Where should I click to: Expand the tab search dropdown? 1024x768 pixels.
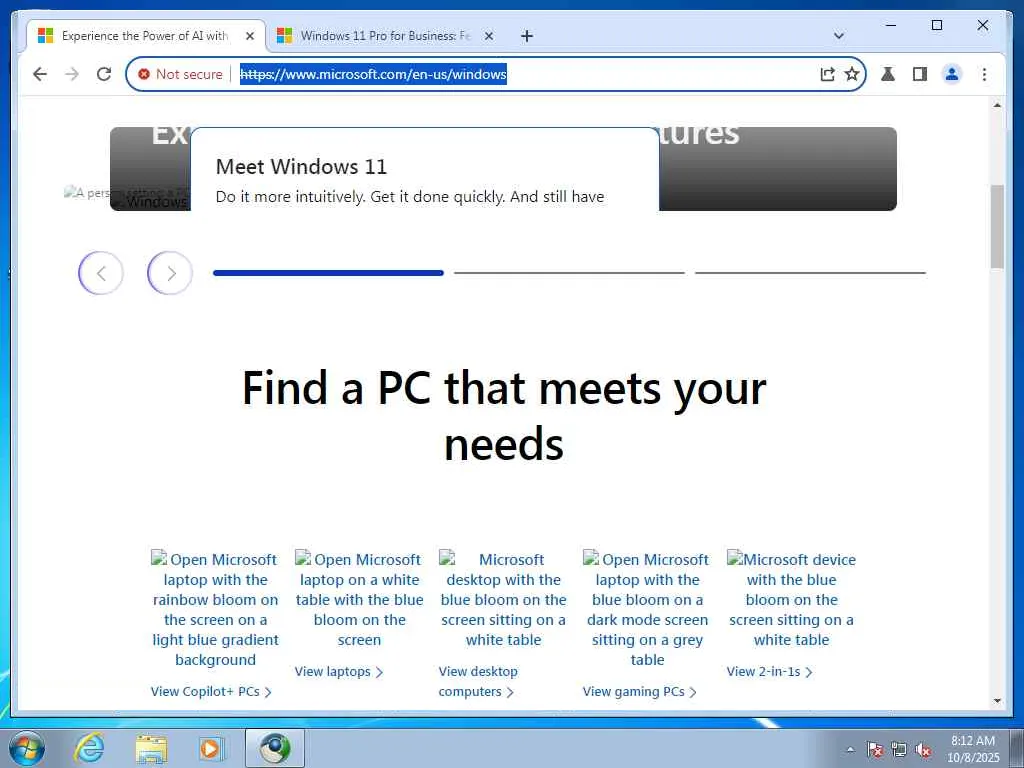click(839, 36)
